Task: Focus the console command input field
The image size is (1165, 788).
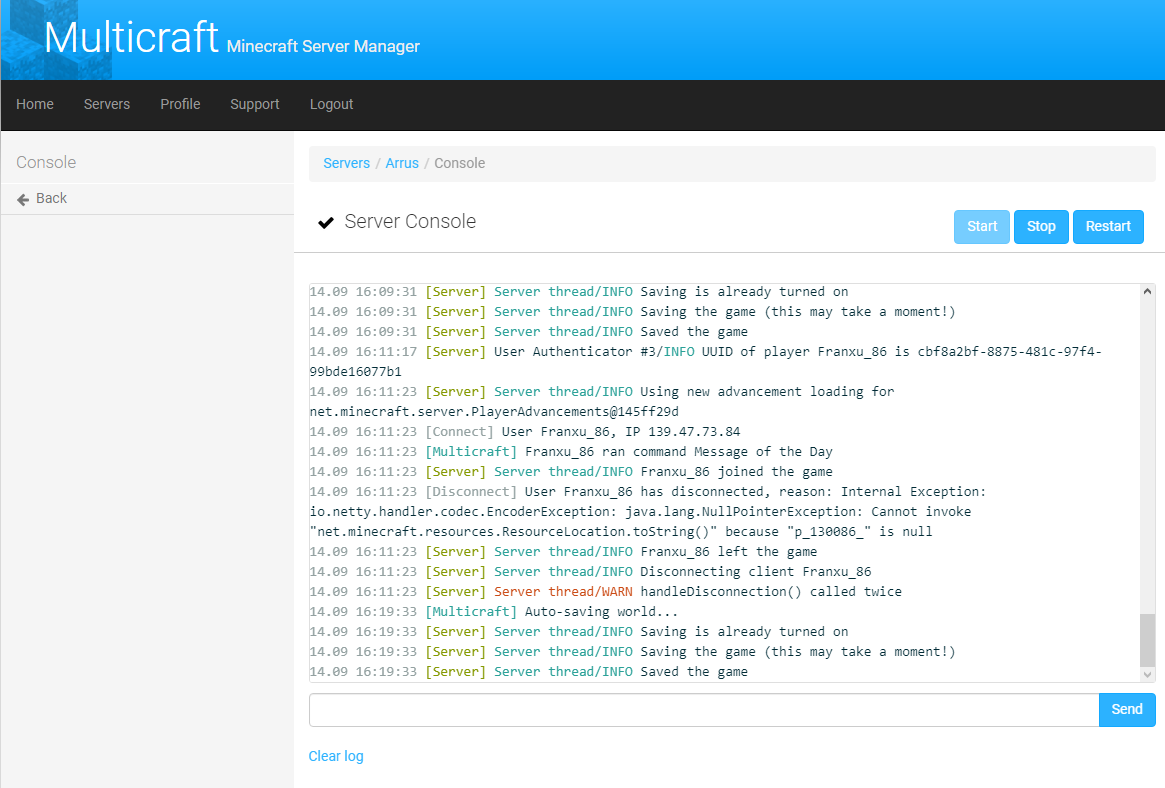Action: point(704,710)
